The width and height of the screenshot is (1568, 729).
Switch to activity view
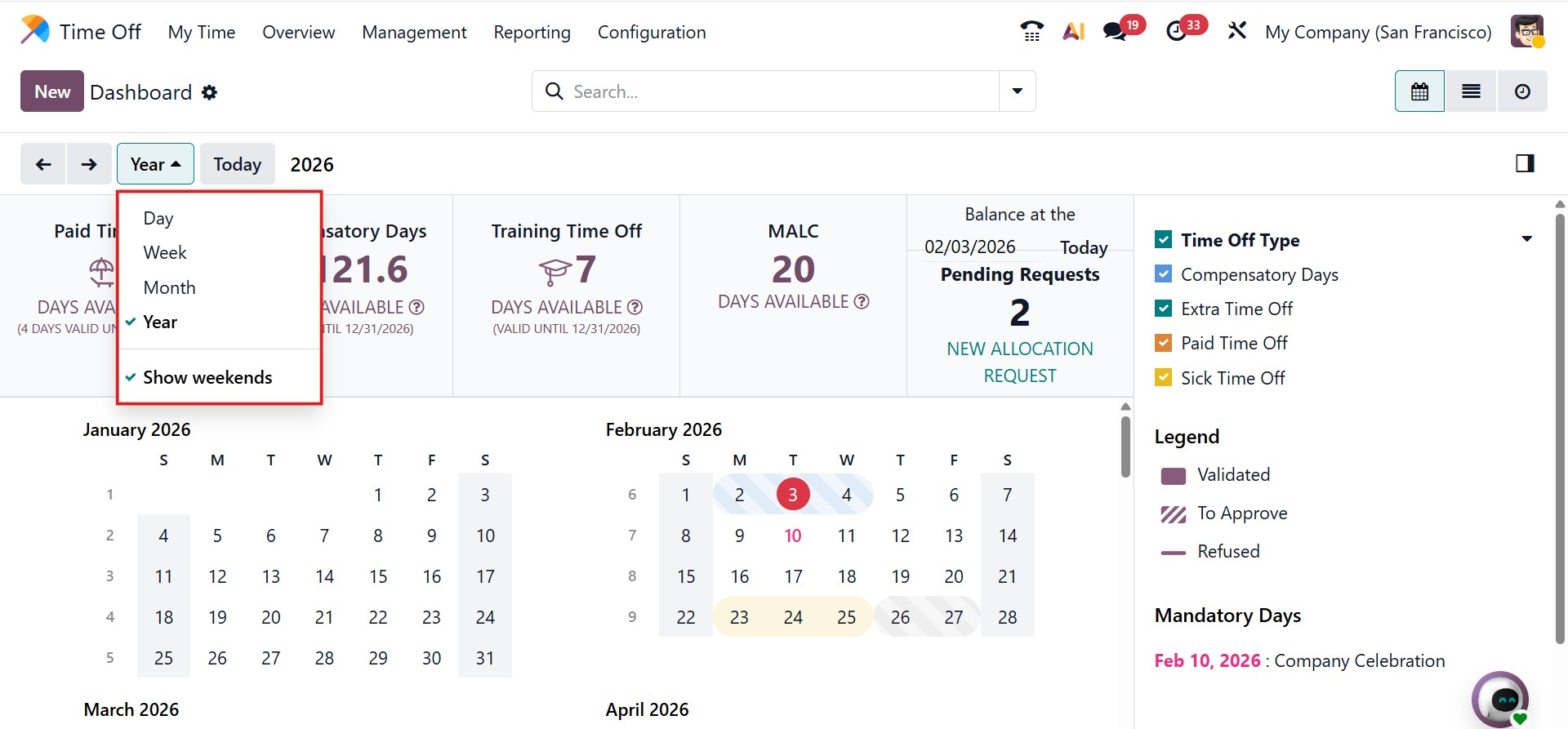(1522, 91)
